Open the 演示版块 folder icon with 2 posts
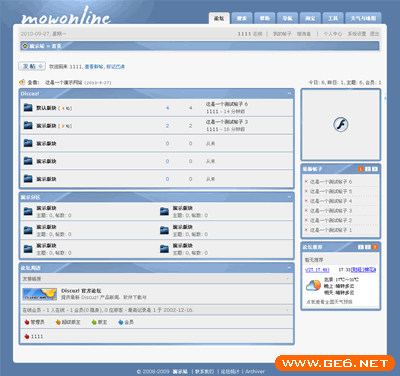Screen dimensions: 400x376 point(28,125)
